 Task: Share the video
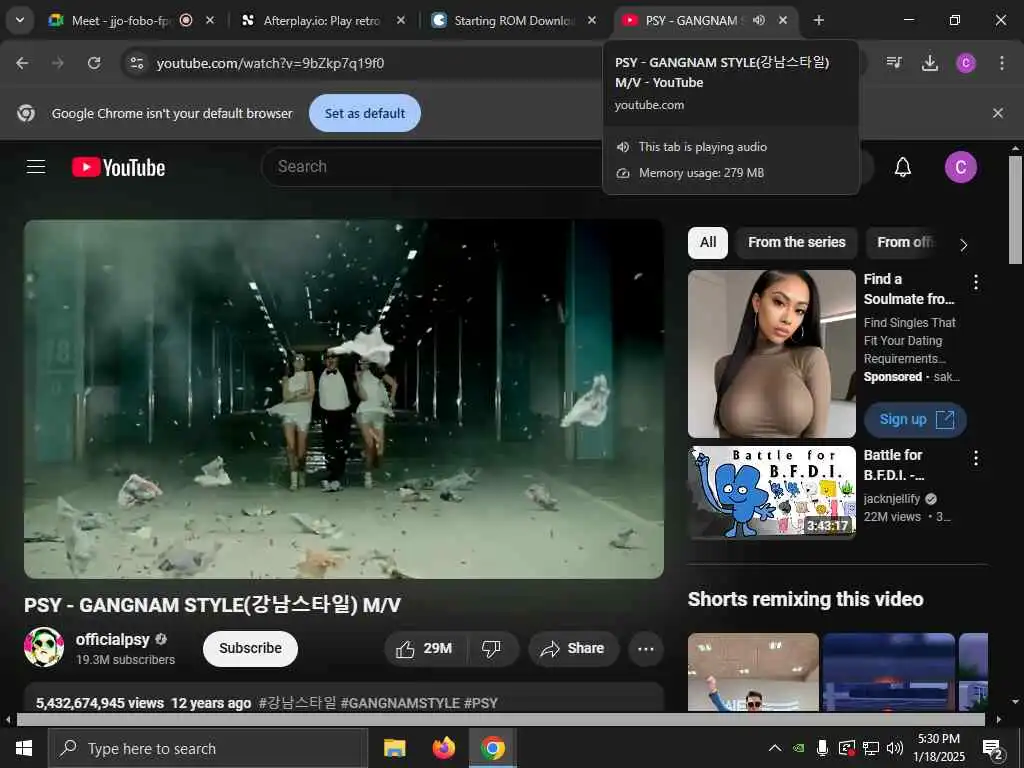(x=573, y=648)
